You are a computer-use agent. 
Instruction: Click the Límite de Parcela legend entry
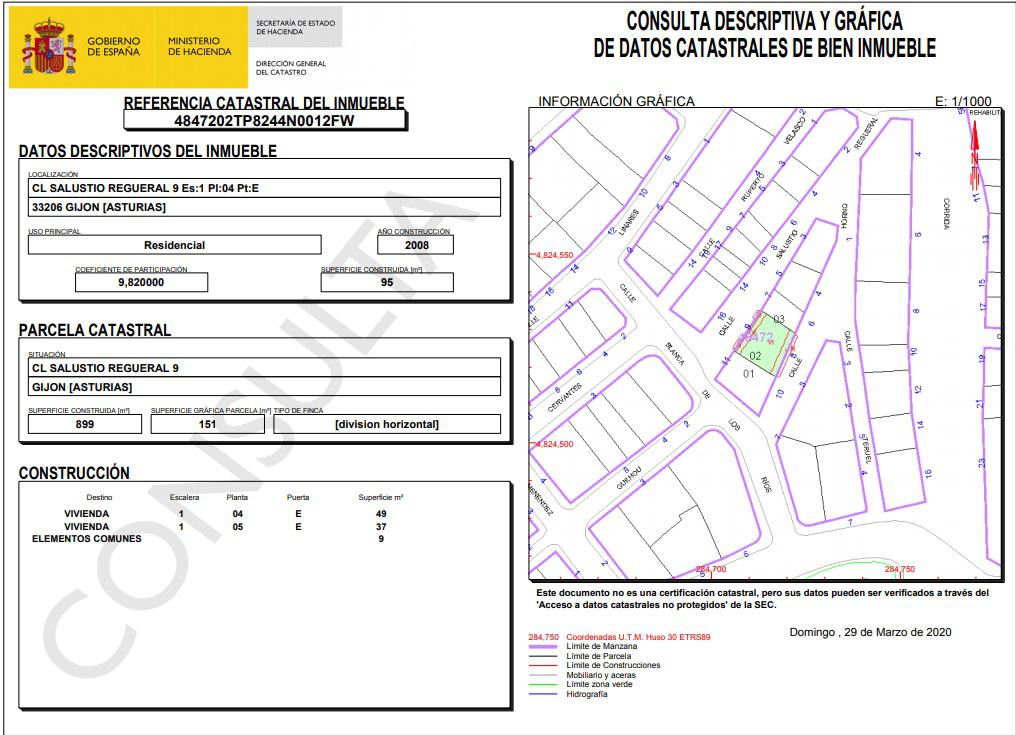tap(599, 656)
